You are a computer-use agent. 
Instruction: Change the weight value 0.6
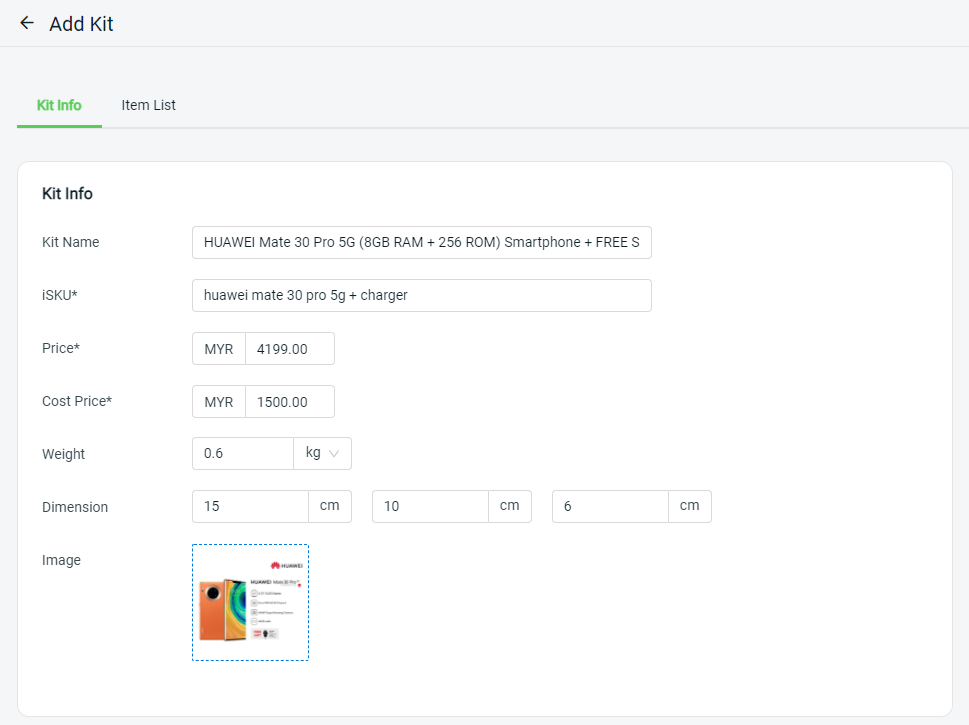pos(243,454)
